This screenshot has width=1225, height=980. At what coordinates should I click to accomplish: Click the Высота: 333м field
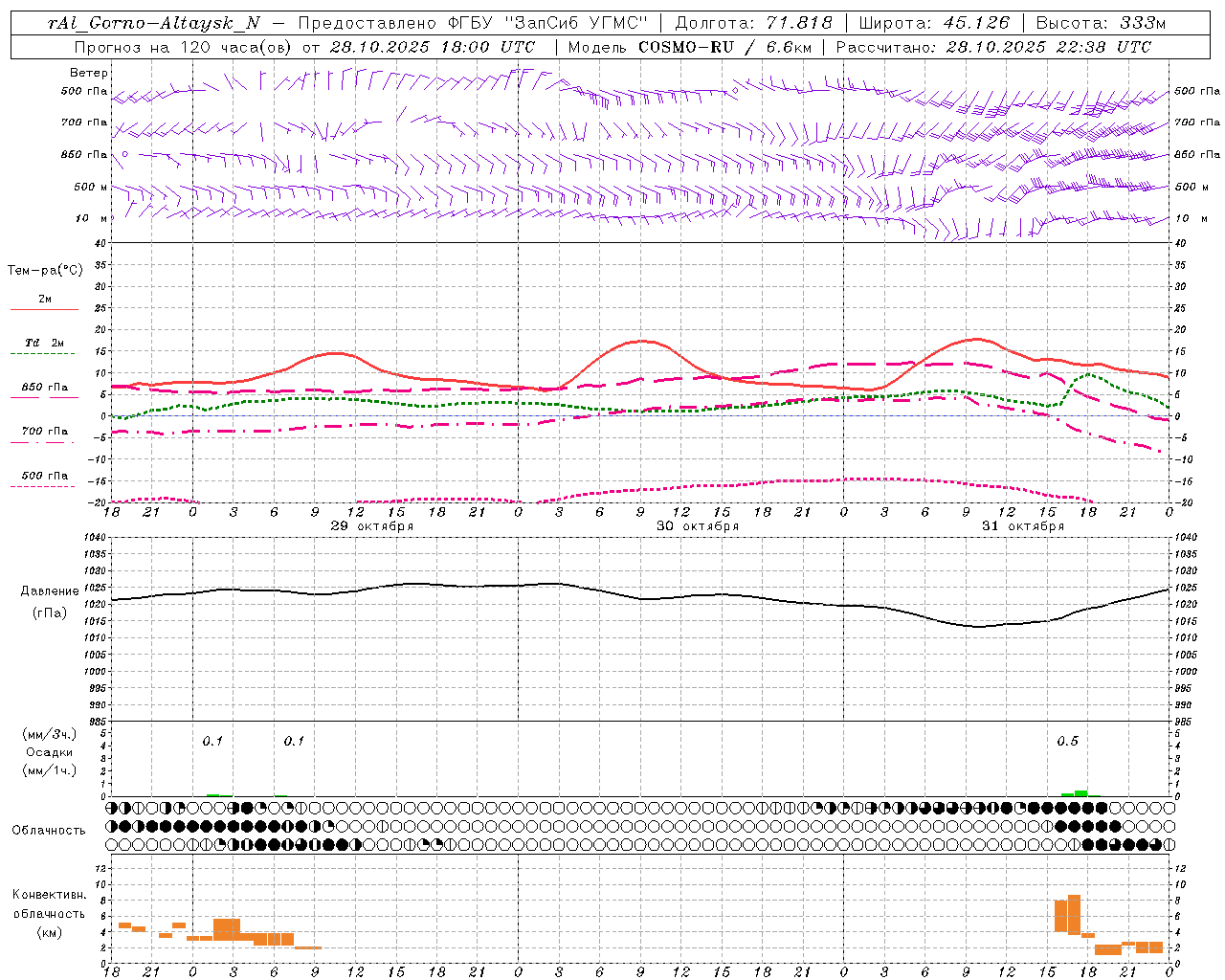pos(1101,24)
